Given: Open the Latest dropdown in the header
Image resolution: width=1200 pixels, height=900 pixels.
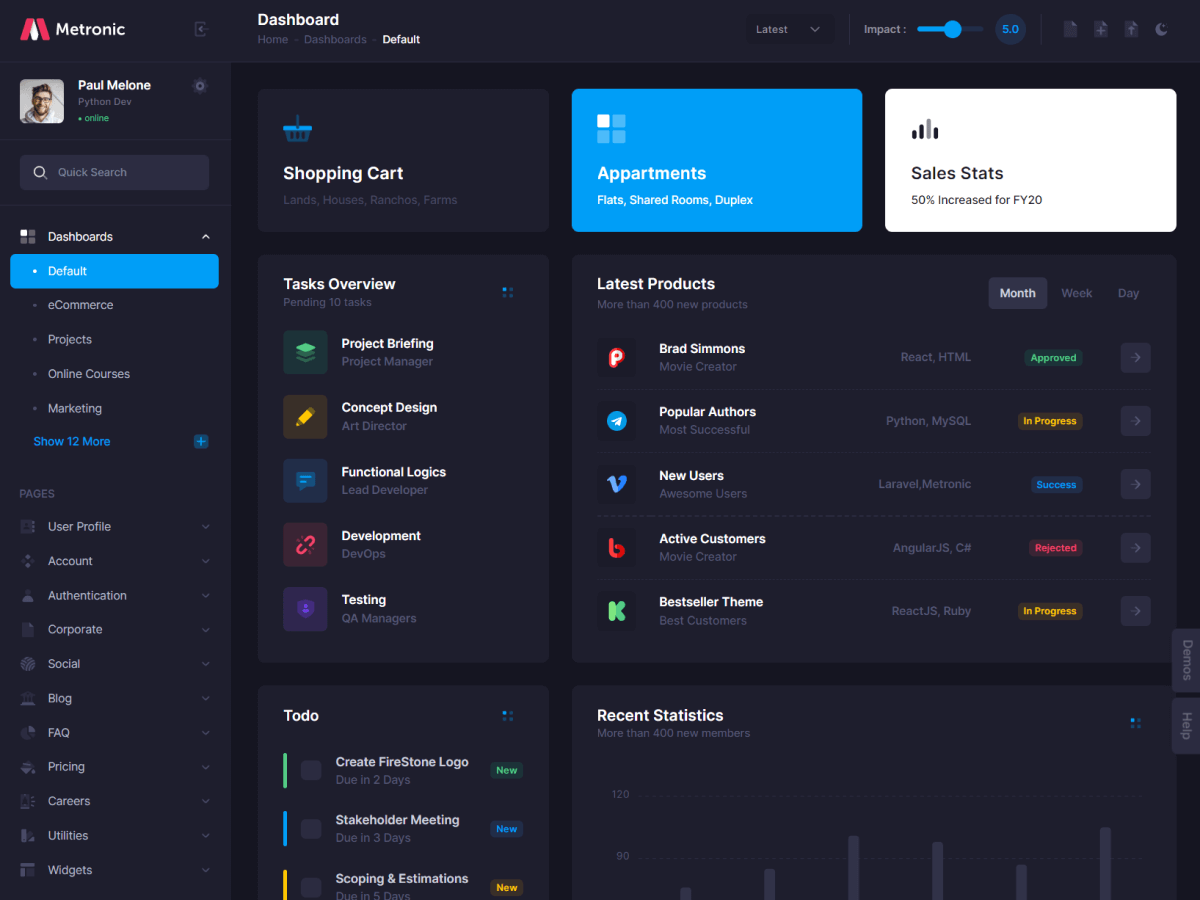Looking at the screenshot, I should click(x=789, y=30).
